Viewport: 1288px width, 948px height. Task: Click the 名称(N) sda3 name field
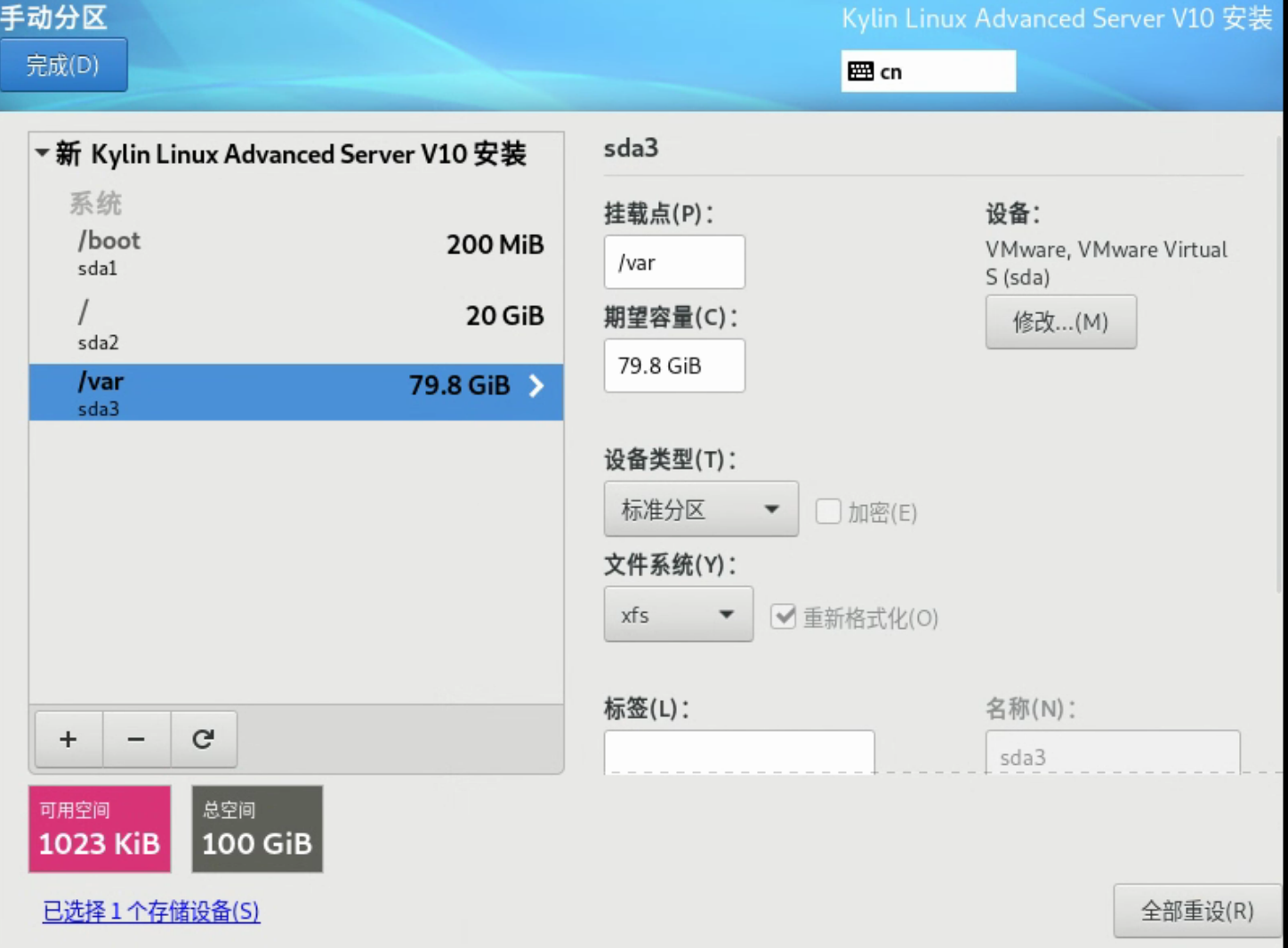1113,753
